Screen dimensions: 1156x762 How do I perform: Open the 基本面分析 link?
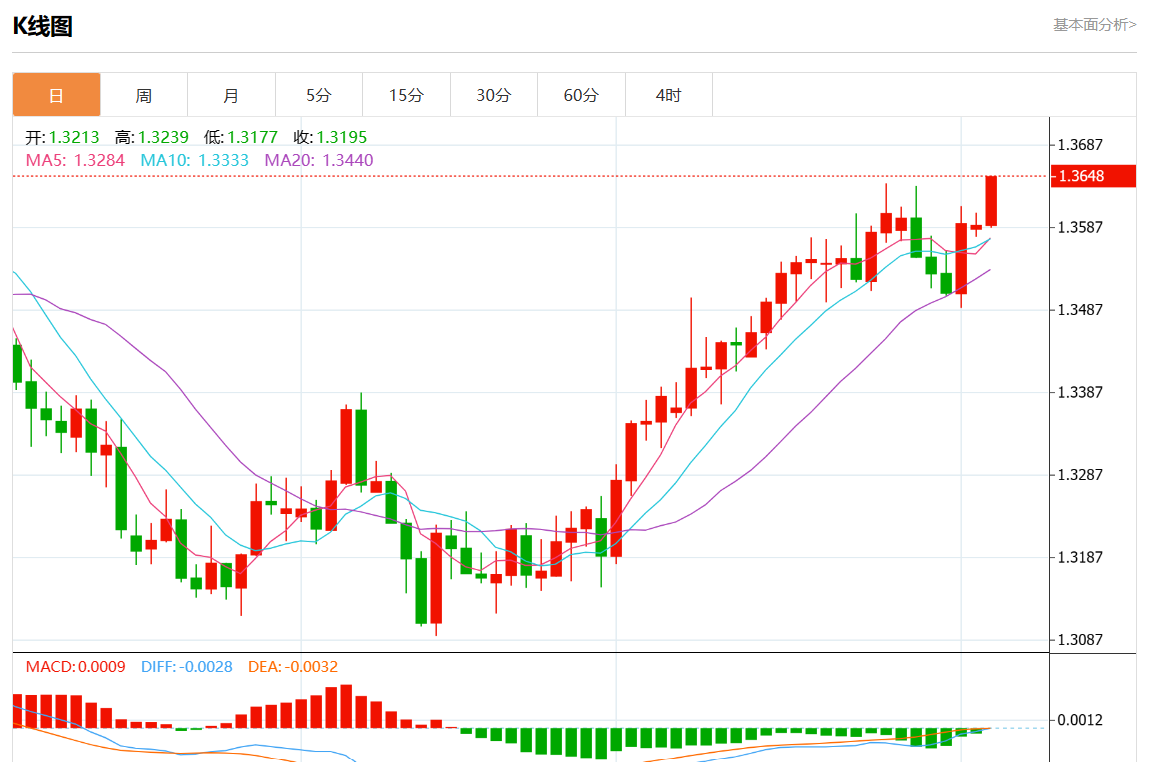point(1094,25)
